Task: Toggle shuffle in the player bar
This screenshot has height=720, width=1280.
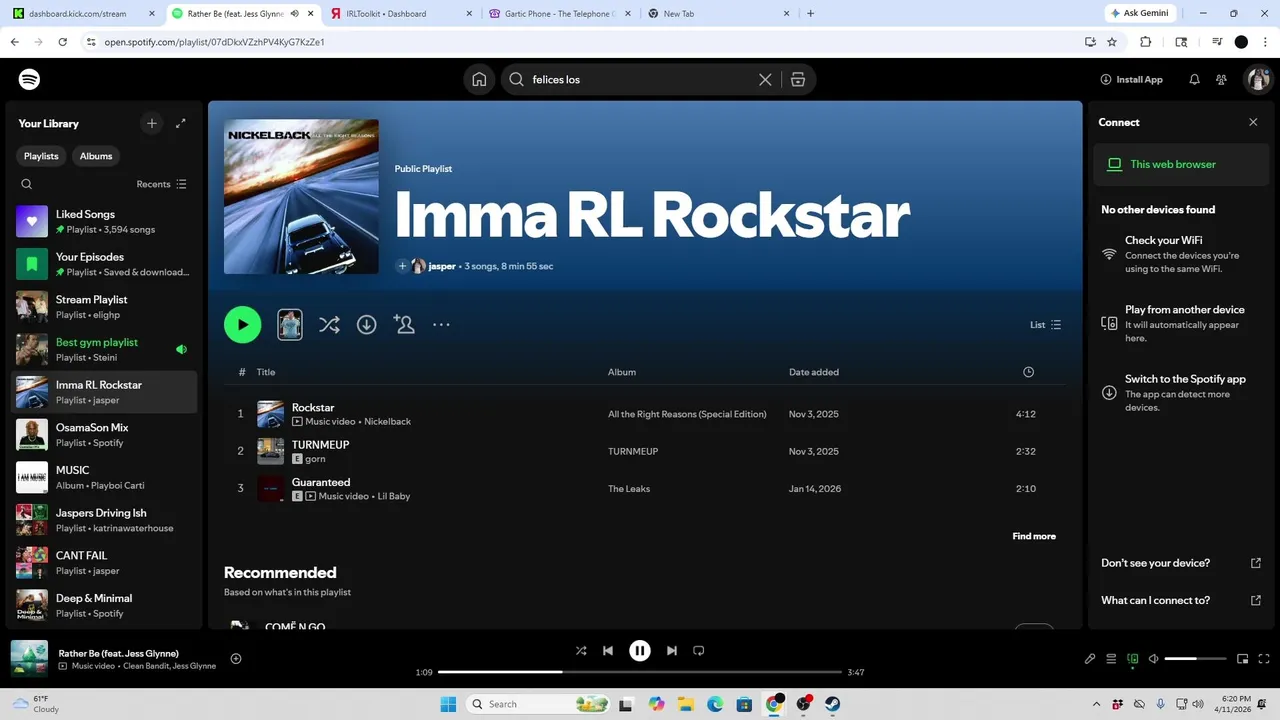Action: (581, 650)
